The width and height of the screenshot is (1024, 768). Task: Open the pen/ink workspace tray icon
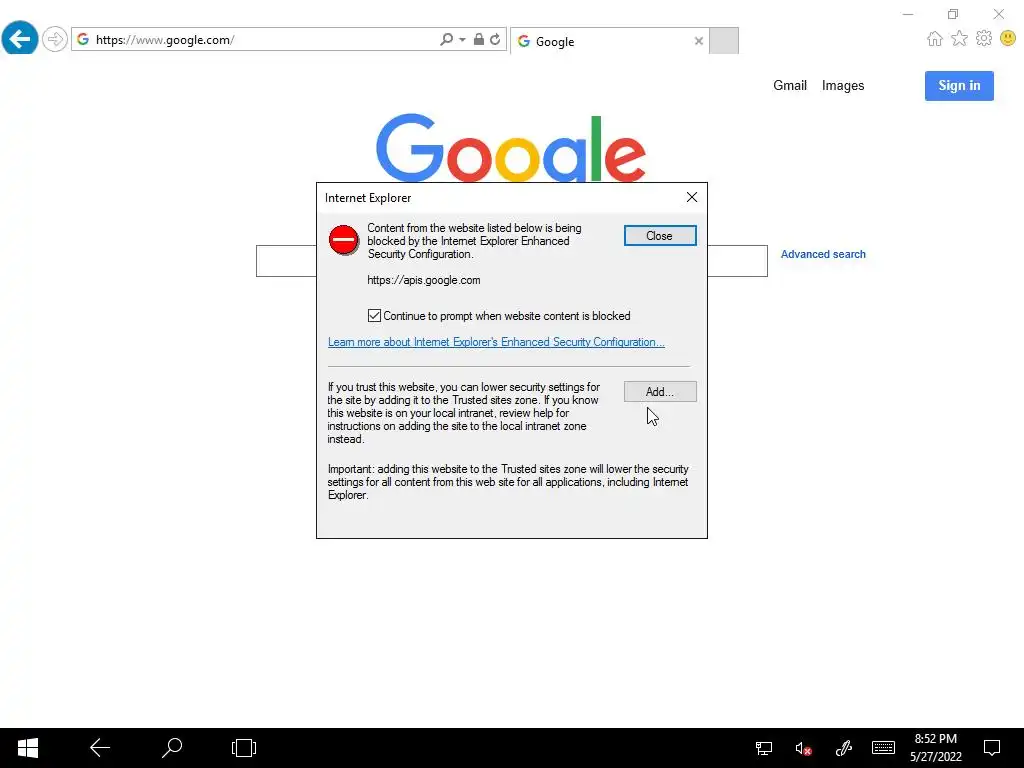tap(844, 748)
